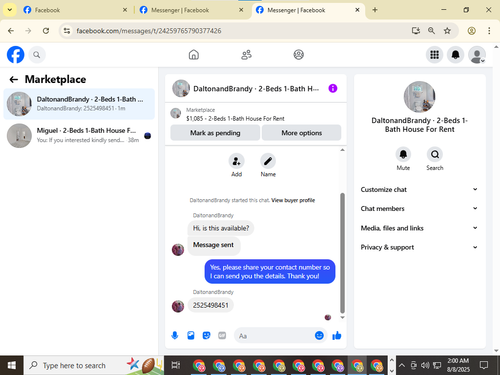Viewport: 500px width, 375px height.
Task: Open View buyer profile link
Action: (293, 200)
